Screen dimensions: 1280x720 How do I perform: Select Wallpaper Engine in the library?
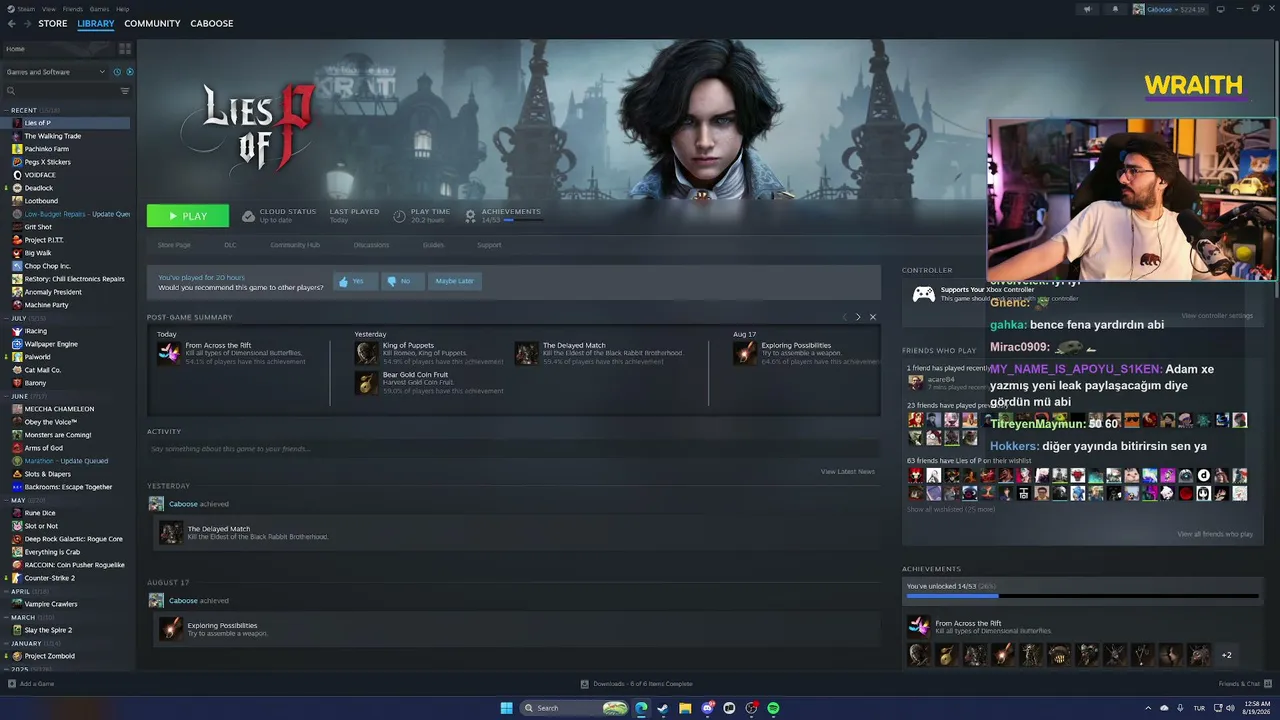click(x=50, y=344)
